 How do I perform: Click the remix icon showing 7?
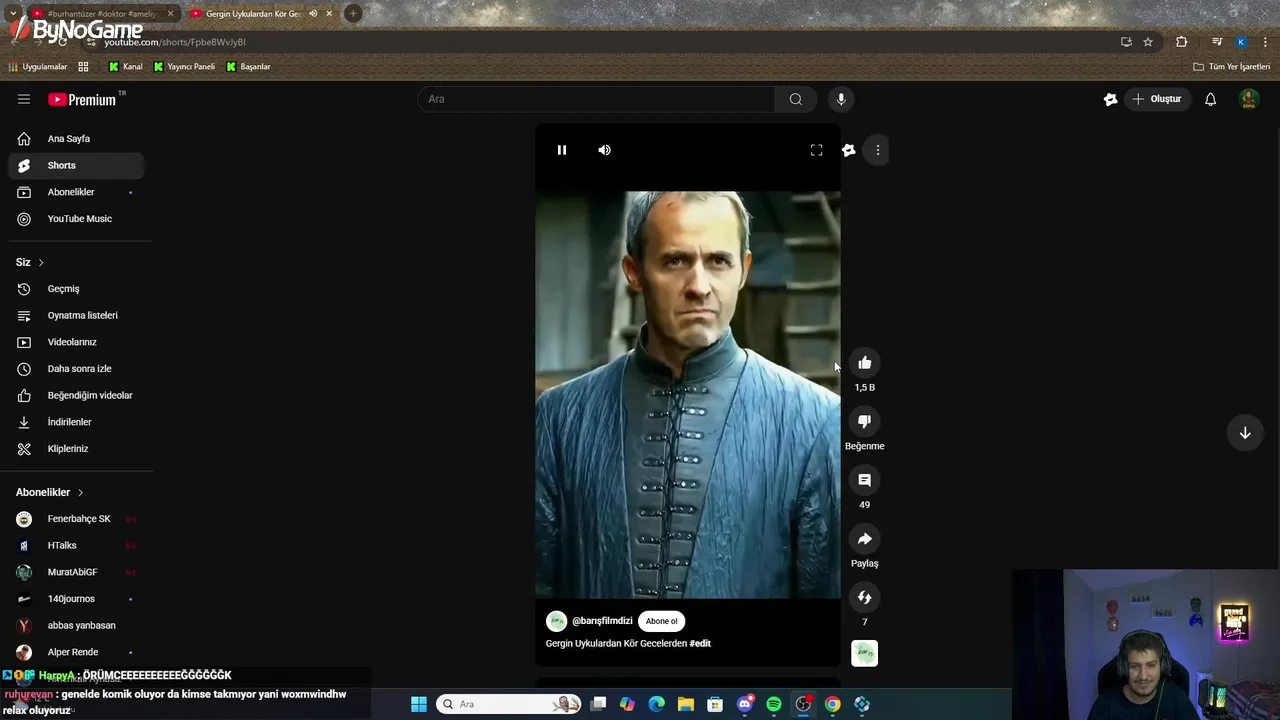click(865, 597)
